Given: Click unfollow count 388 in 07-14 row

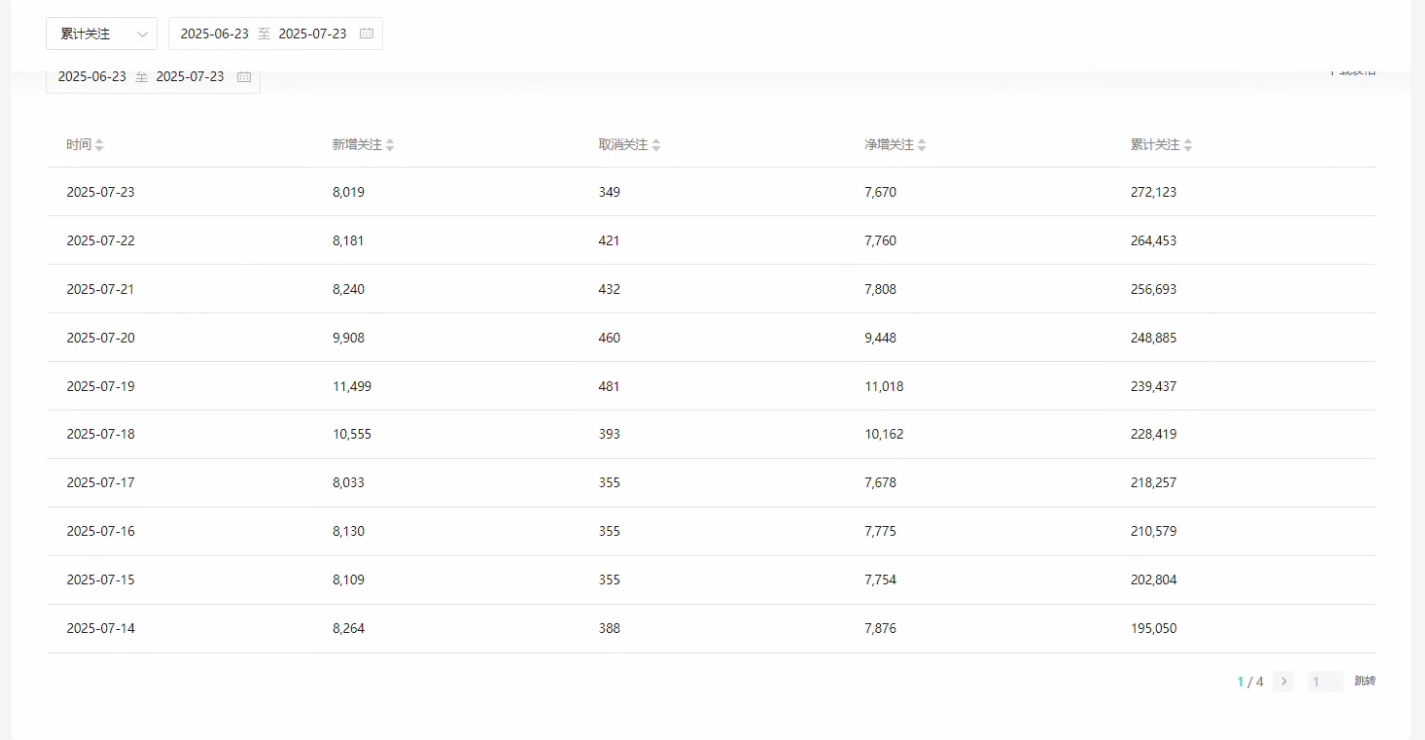Looking at the screenshot, I should click(609, 629).
